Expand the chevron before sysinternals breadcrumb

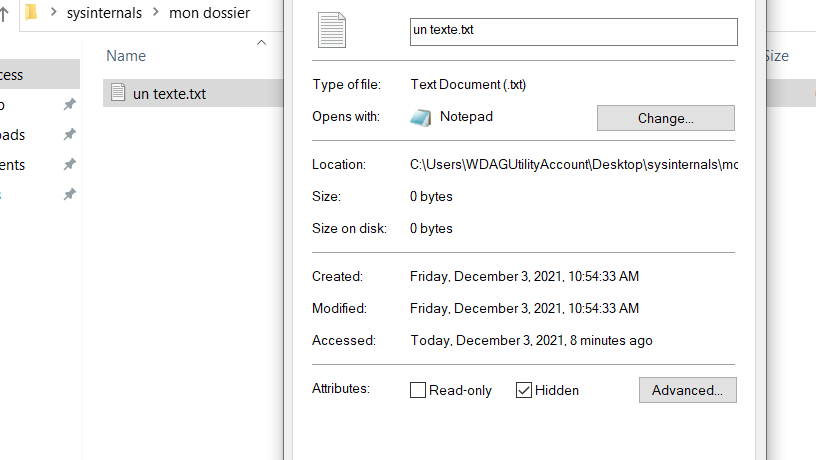coord(53,14)
